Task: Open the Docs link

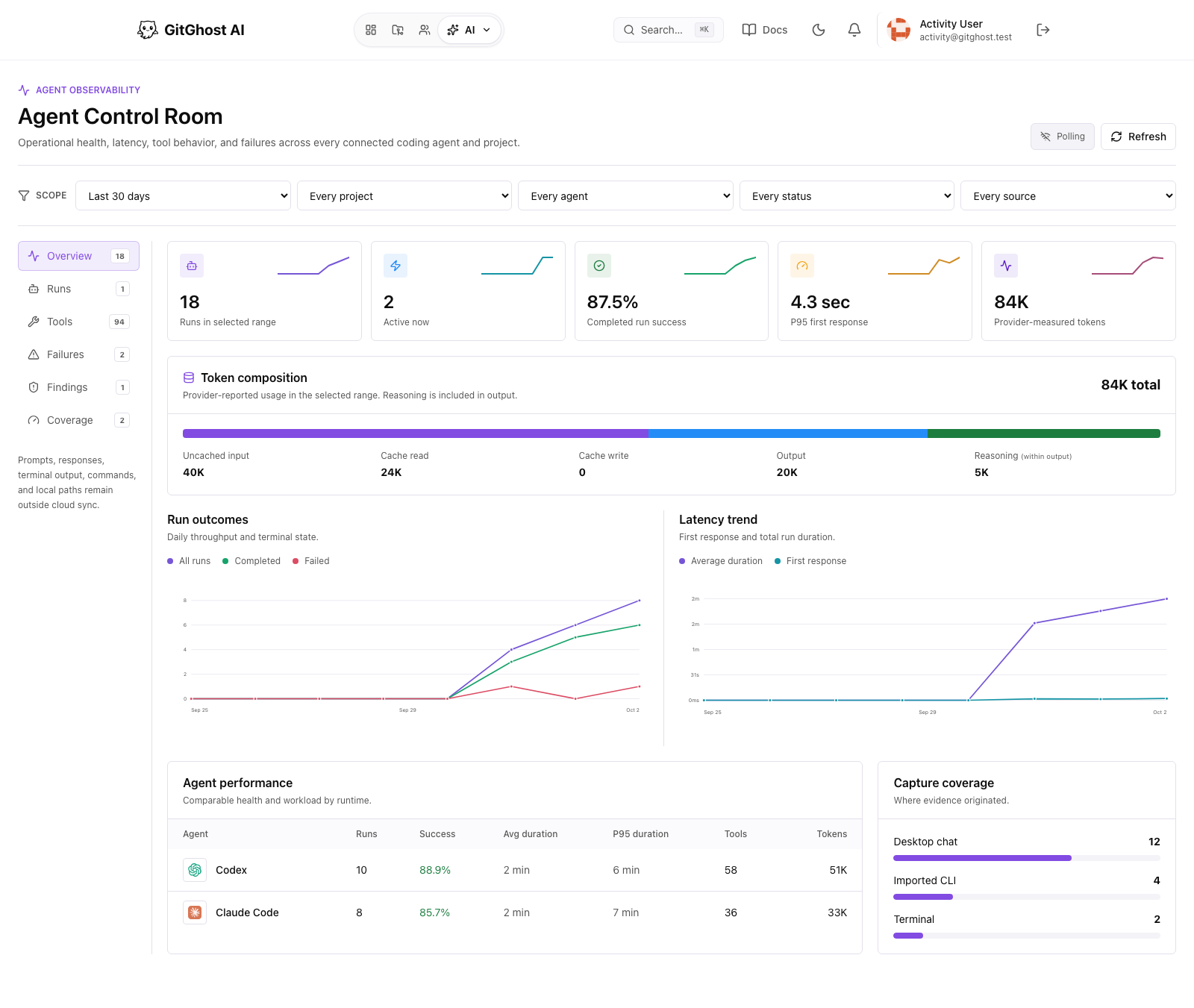Action: [x=765, y=30]
